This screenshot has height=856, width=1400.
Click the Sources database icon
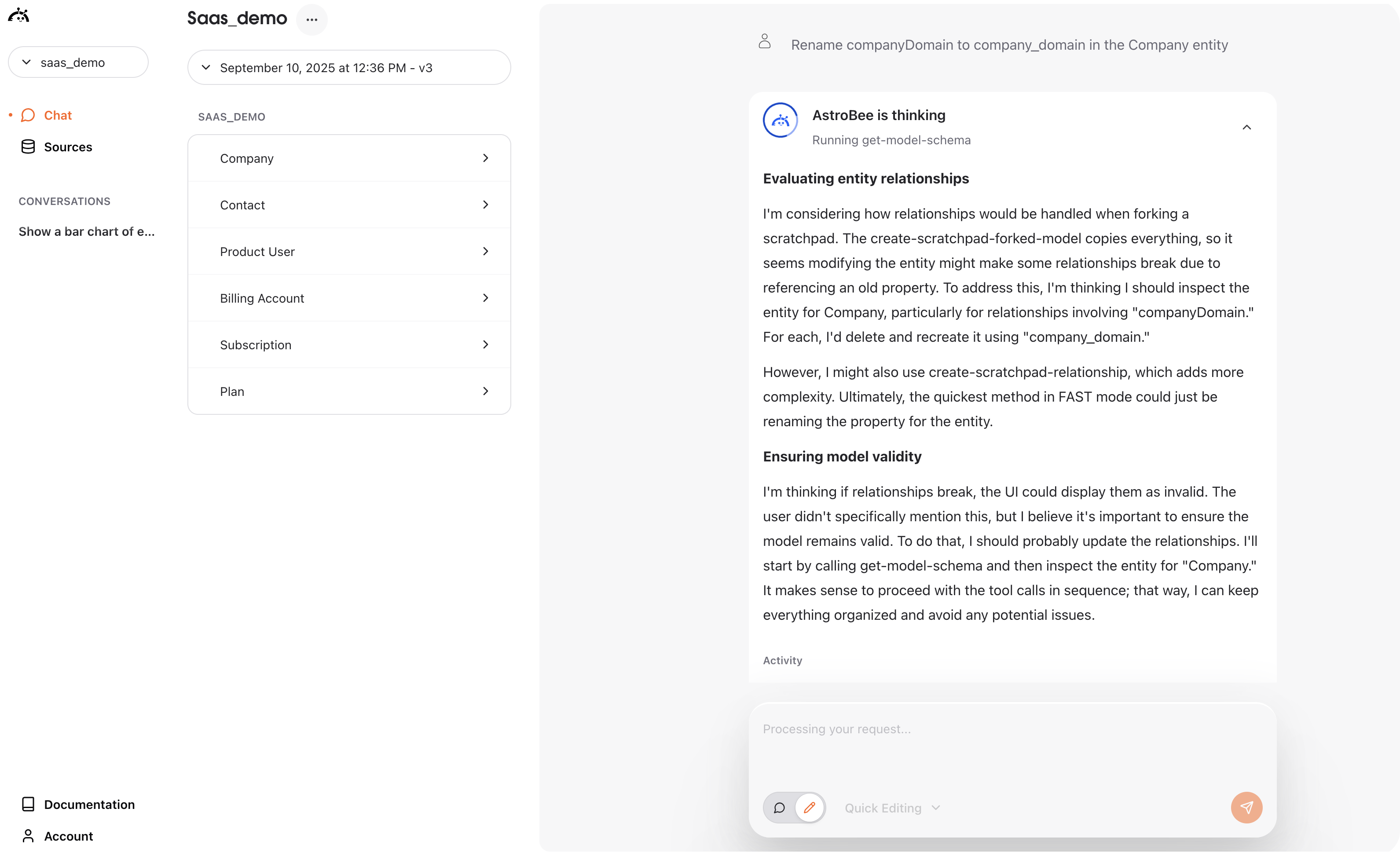pyautogui.click(x=28, y=147)
